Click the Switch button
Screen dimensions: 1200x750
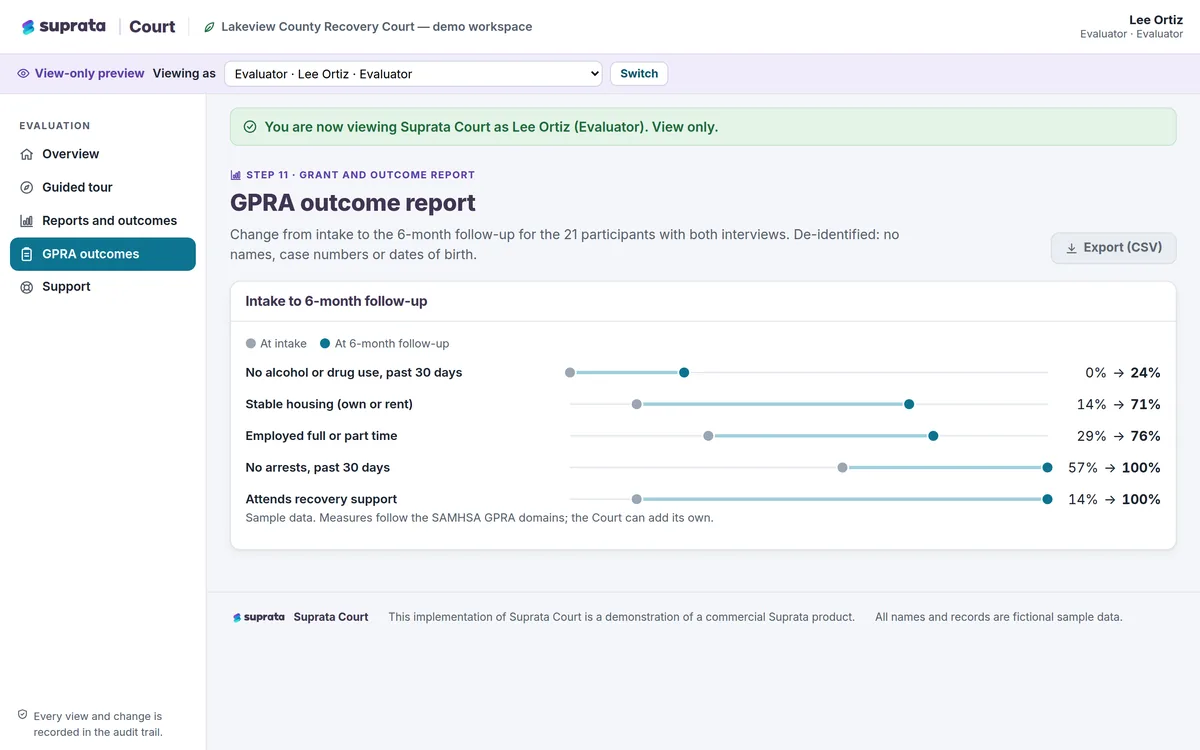tap(639, 74)
